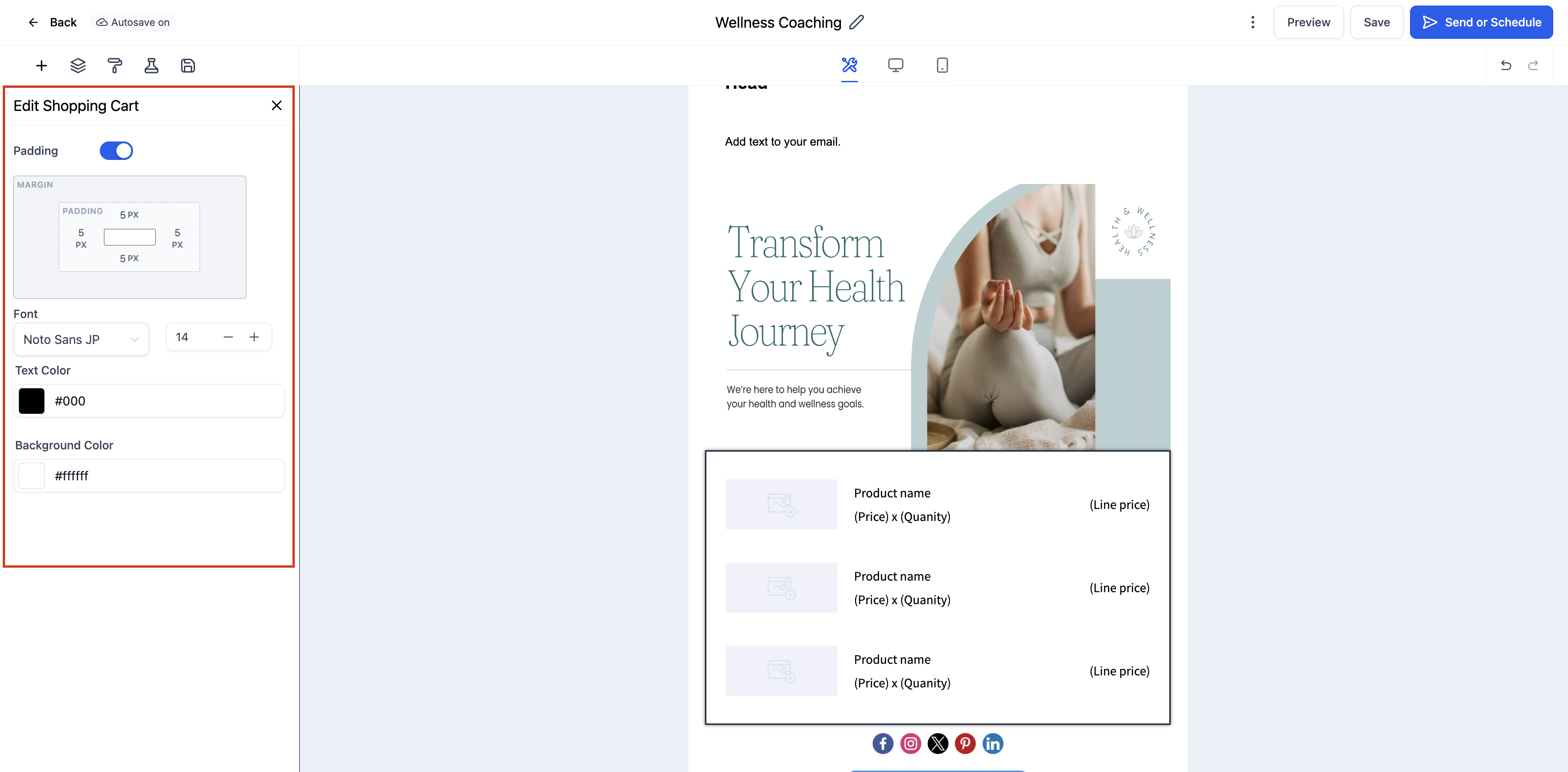Open the three-dot more options menu
The height and width of the screenshot is (772, 1568).
click(1253, 23)
